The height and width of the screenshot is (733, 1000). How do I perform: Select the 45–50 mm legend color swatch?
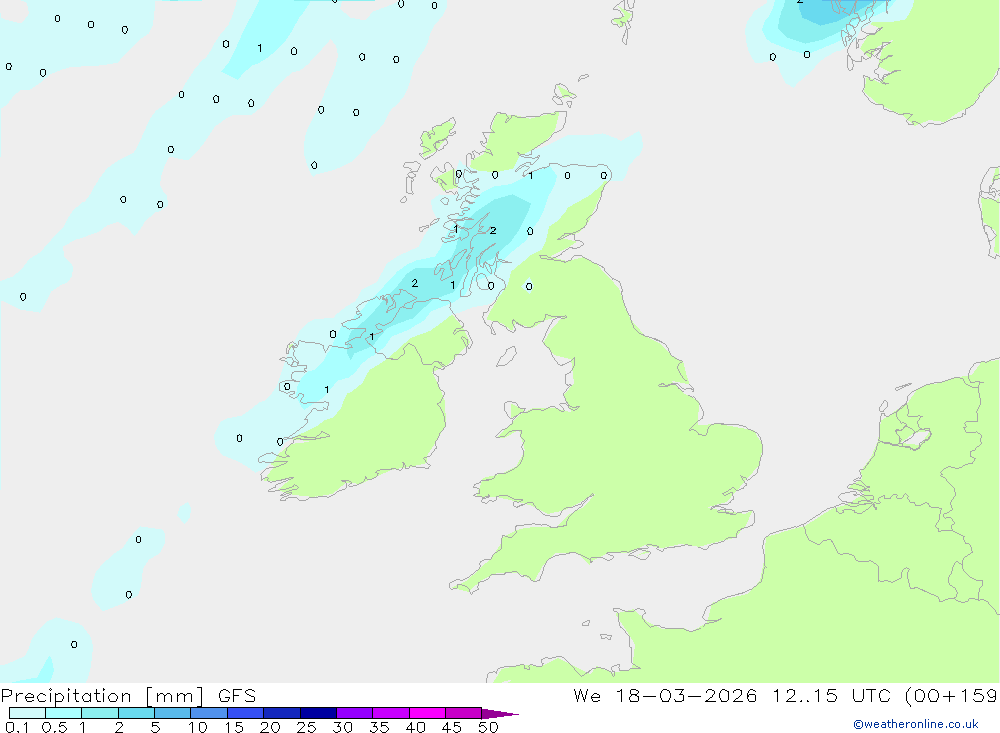(464, 713)
